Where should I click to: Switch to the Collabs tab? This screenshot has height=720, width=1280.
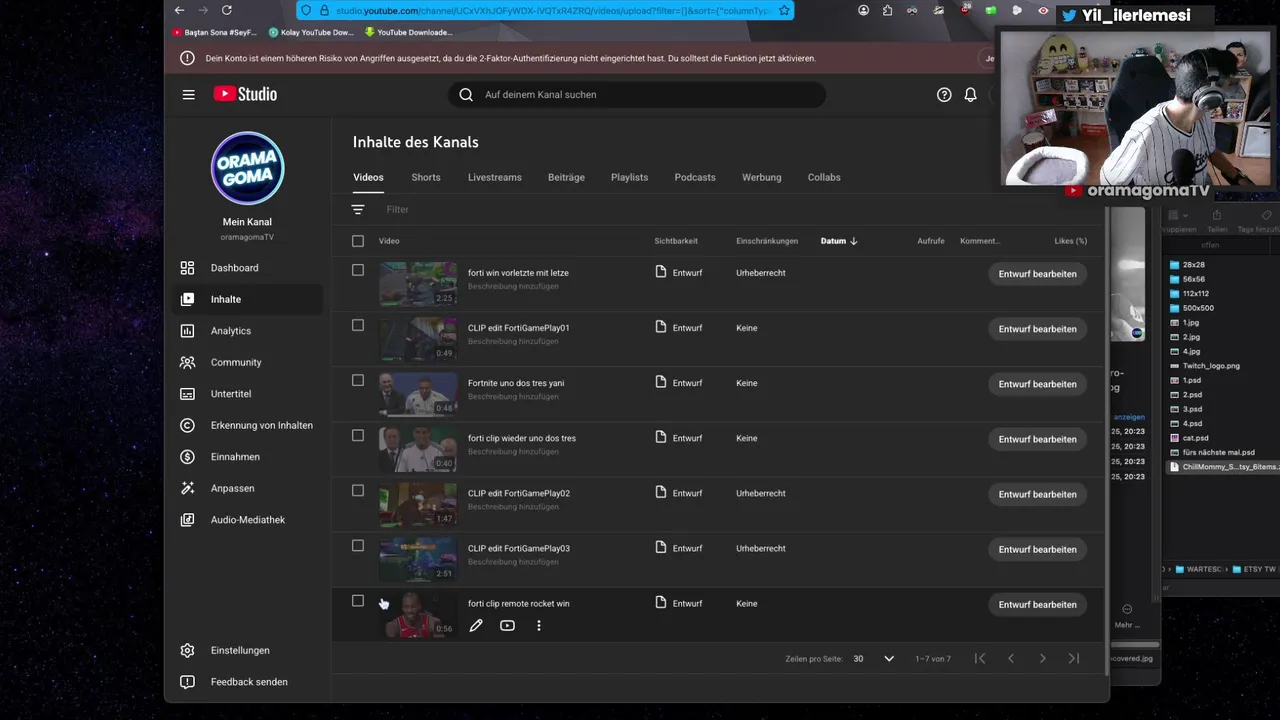[x=824, y=177]
